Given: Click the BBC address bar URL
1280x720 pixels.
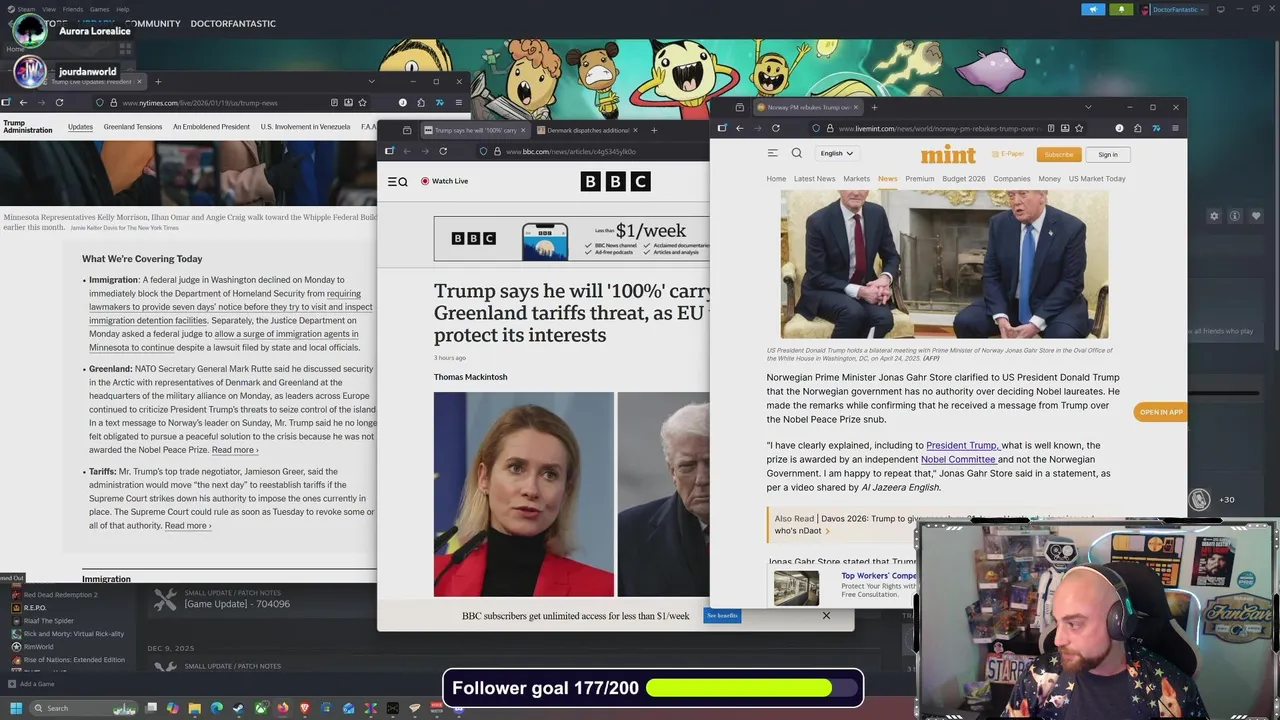Looking at the screenshot, I should (x=571, y=151).
